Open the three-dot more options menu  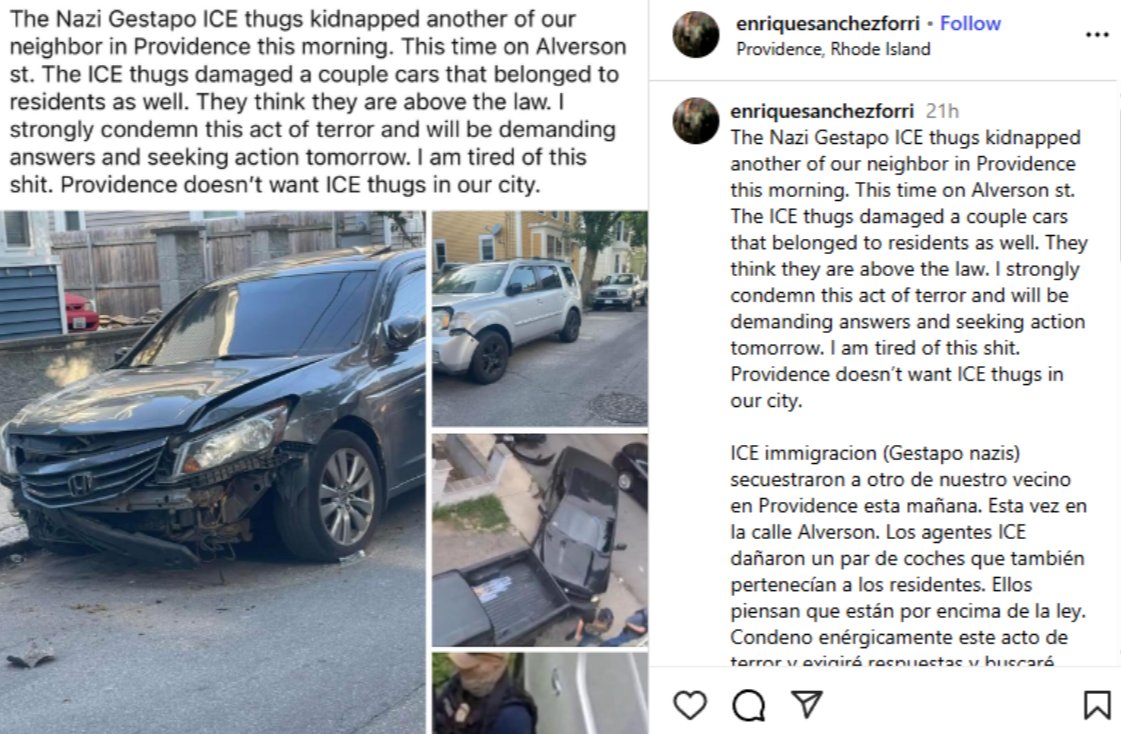(x=1097, y=34)
